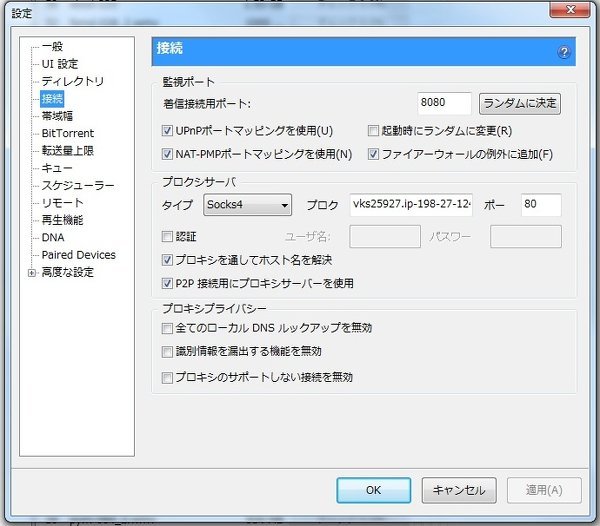
Task: Click the ランダムに決定 button
Action: coord(520,103)
